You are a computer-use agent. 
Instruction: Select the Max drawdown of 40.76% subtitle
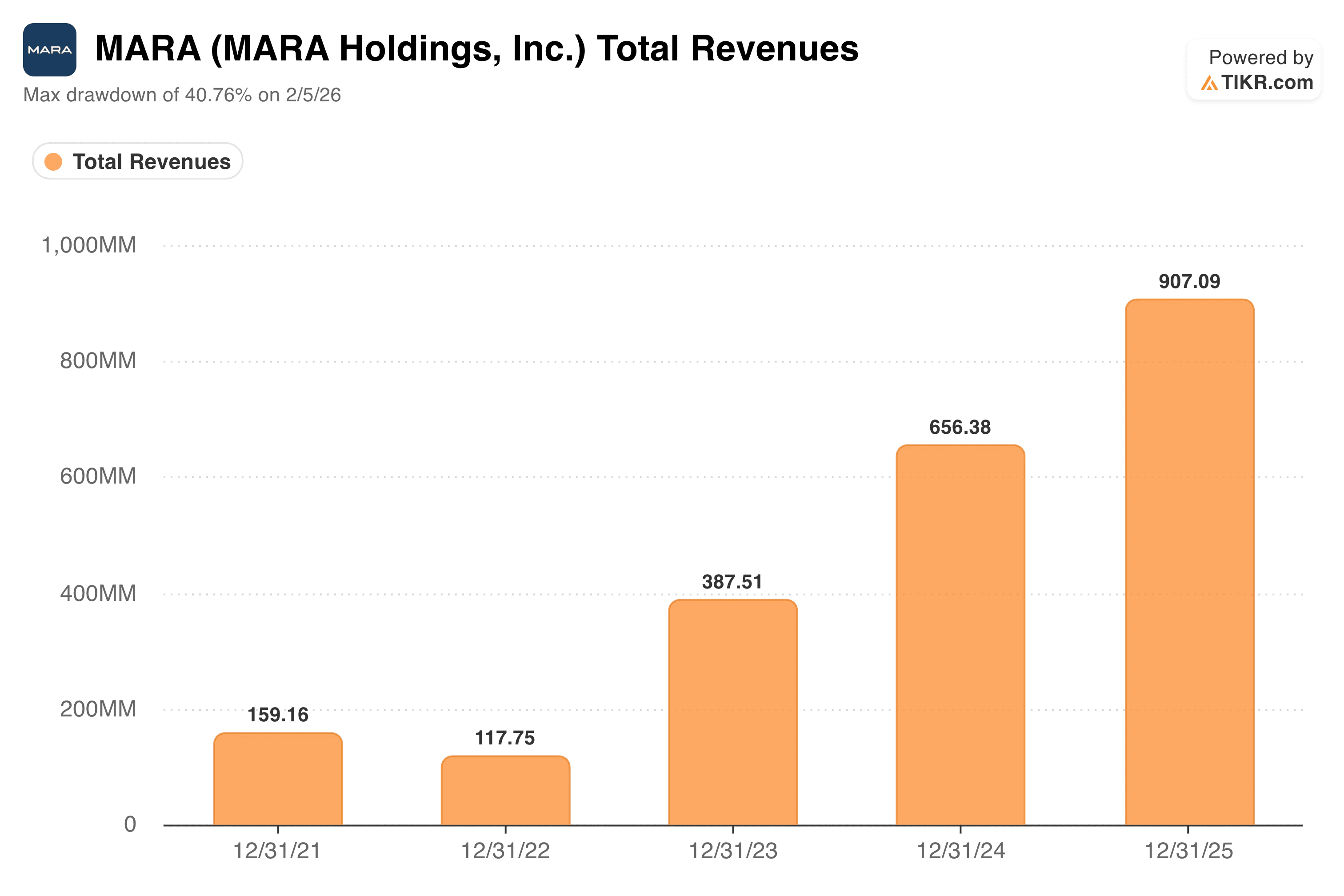[x=182, y=95]
